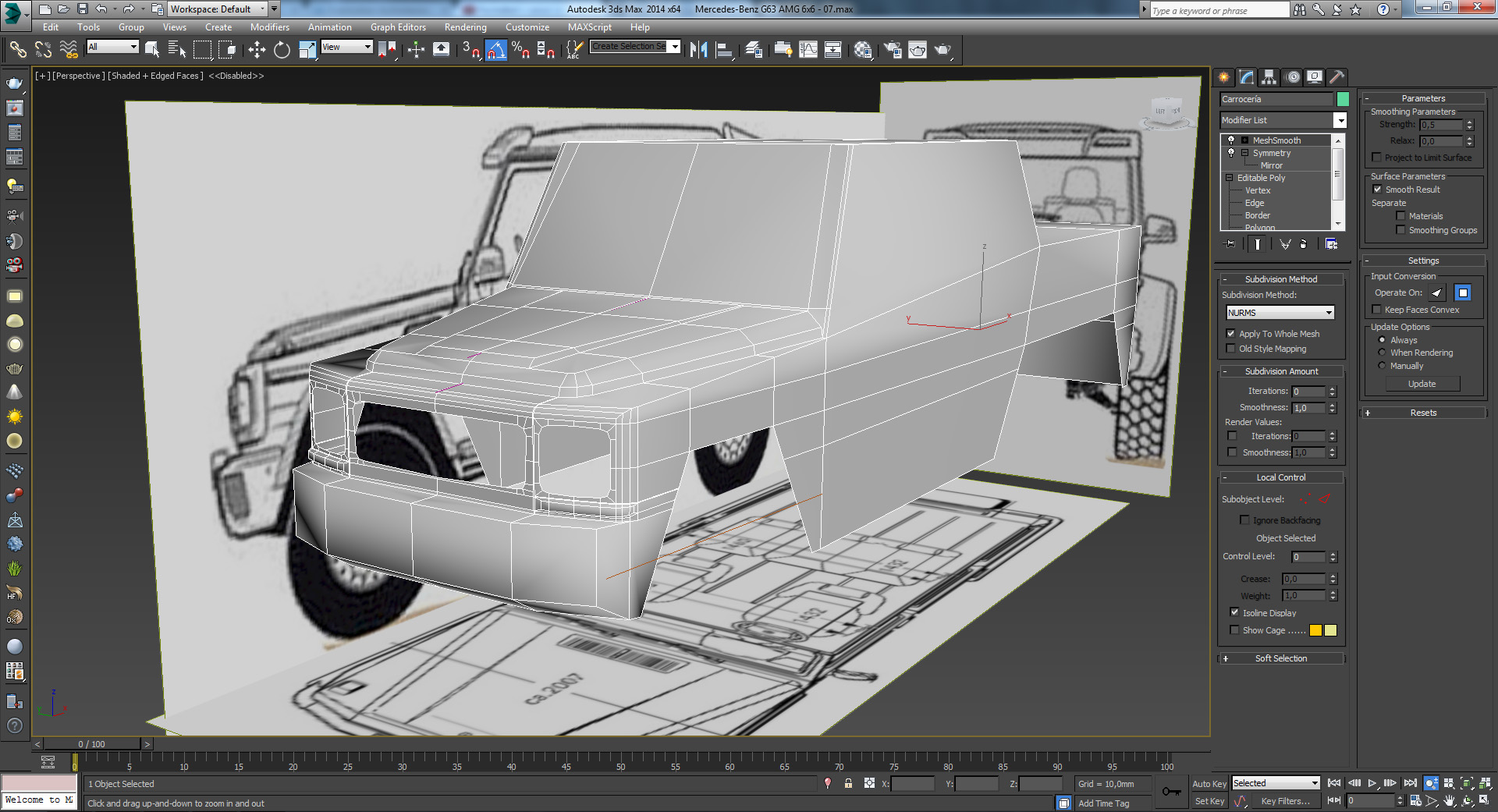1498x812 pixels.
Task: Activate the Select and Rotate tool
Action: coord(282,50)
